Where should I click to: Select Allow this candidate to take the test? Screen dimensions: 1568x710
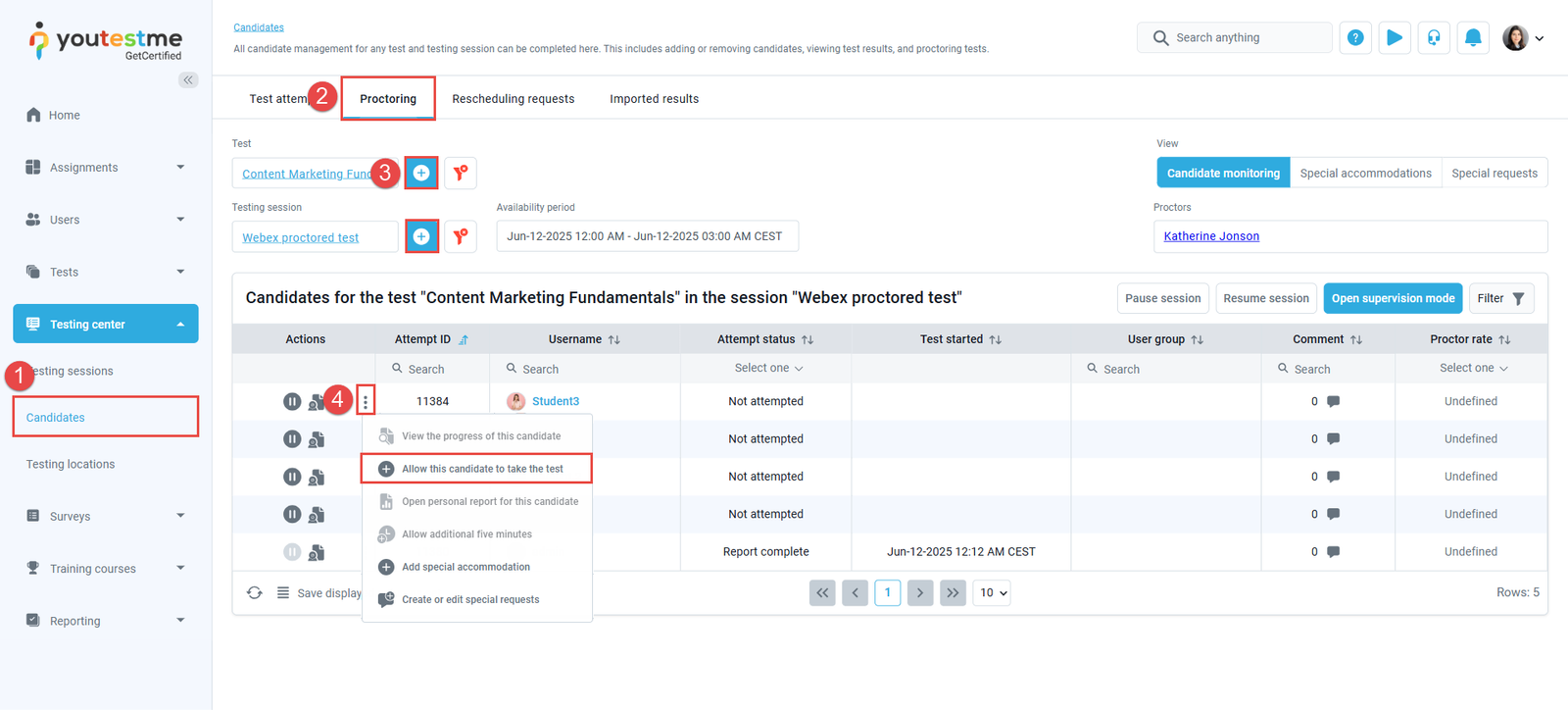point(481,469)
